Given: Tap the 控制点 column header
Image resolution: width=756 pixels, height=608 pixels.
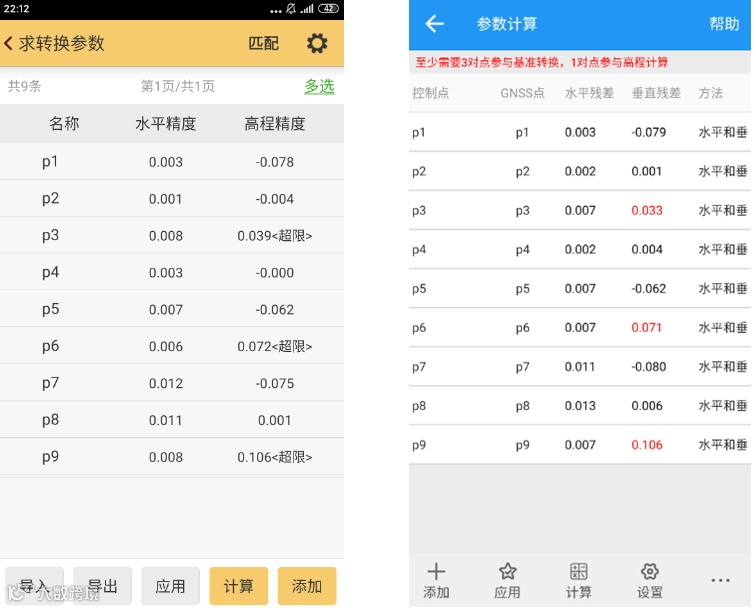Looking at the screenshot, I should [430, 93].
